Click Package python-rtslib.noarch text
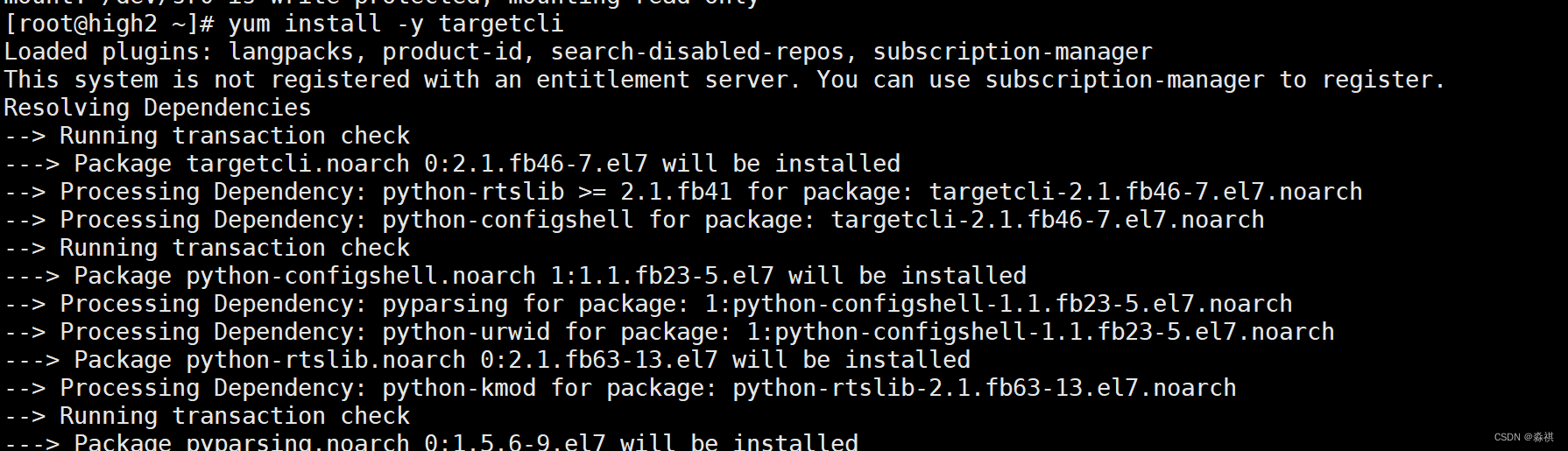 tap(269, 360)
